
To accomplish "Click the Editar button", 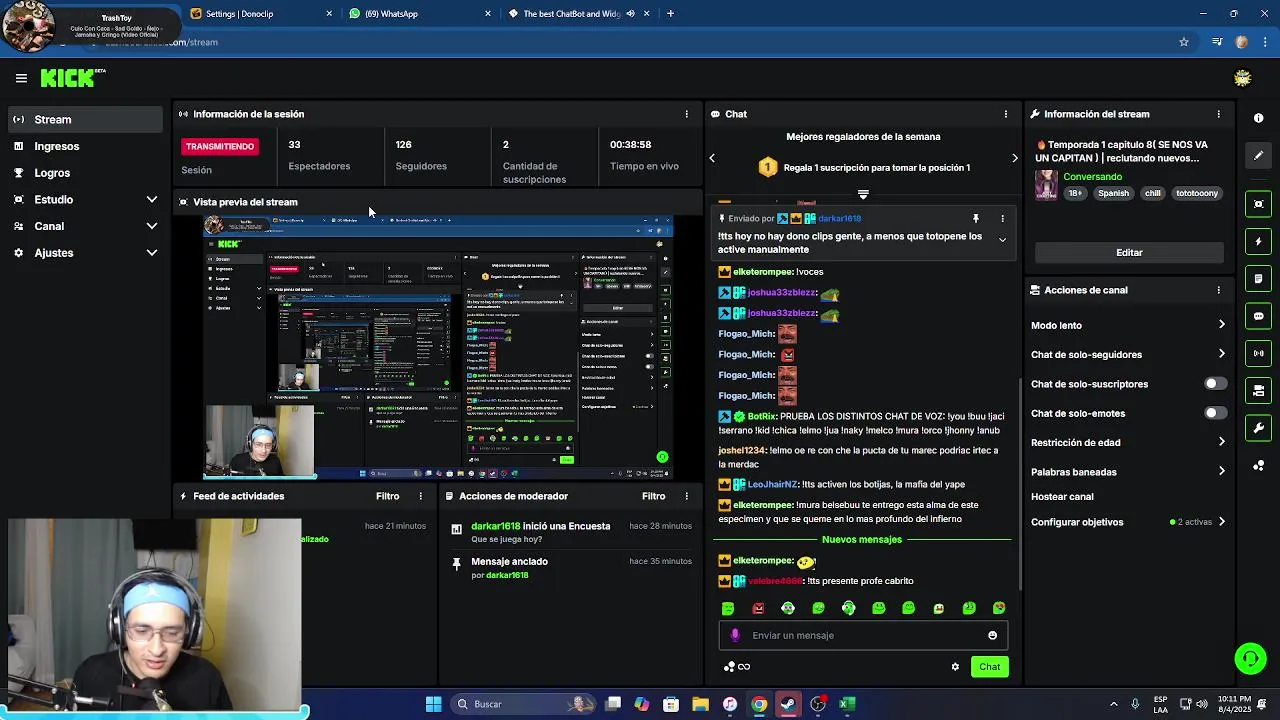I will (x=1129, y=253).
